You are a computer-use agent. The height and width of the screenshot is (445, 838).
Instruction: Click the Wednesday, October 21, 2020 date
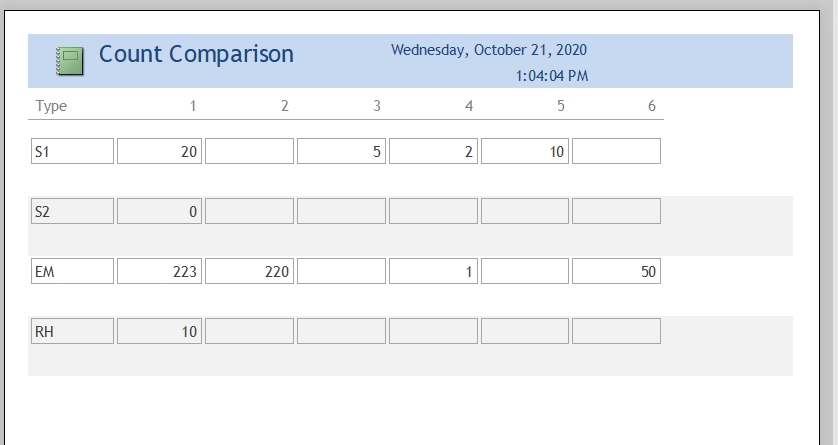(x=489, y=50)
